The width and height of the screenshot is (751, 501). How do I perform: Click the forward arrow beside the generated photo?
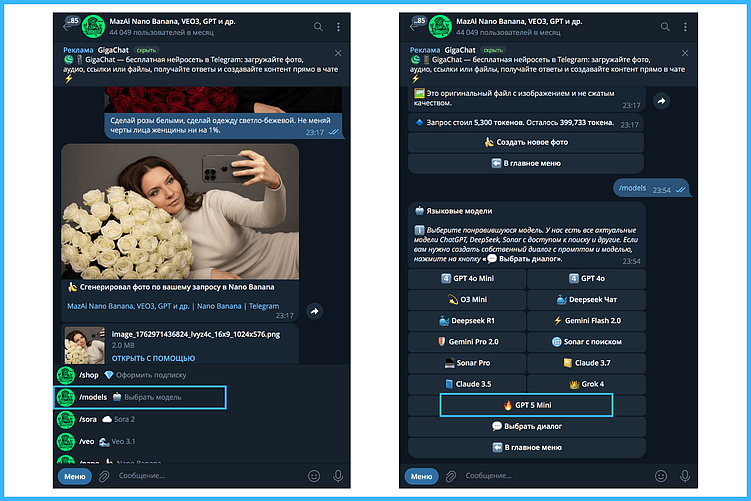click(314, 311)
